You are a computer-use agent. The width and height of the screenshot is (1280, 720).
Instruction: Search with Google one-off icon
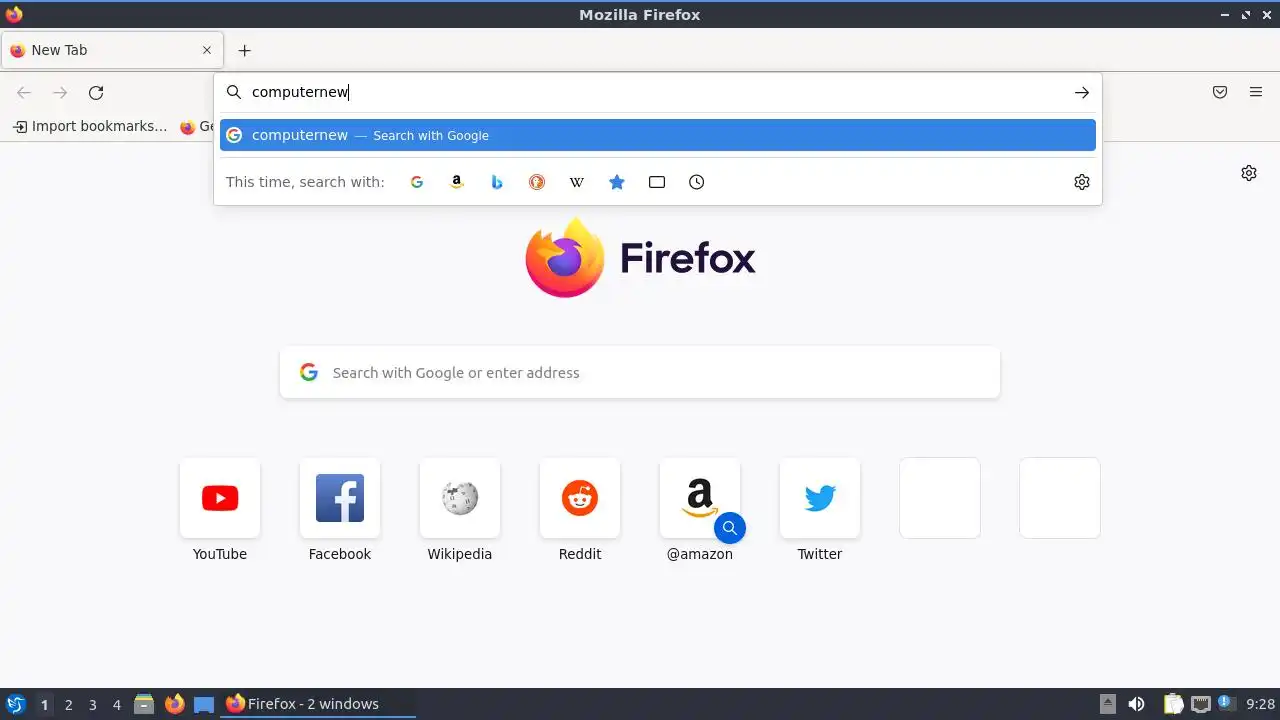point(417,182)
